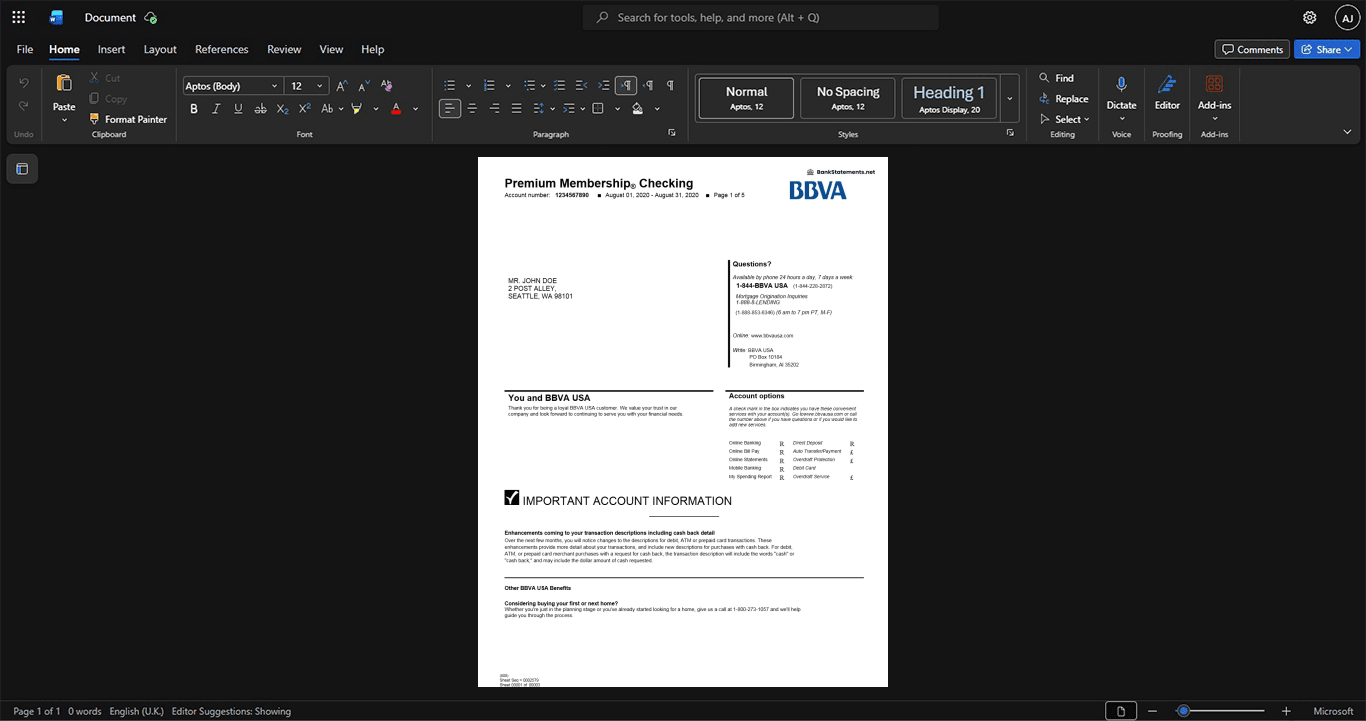Image resolution: width=1366 pixels, height=721 pixels.
Task: Increase font size with grow icon
Action: click(x=342, y=86)
